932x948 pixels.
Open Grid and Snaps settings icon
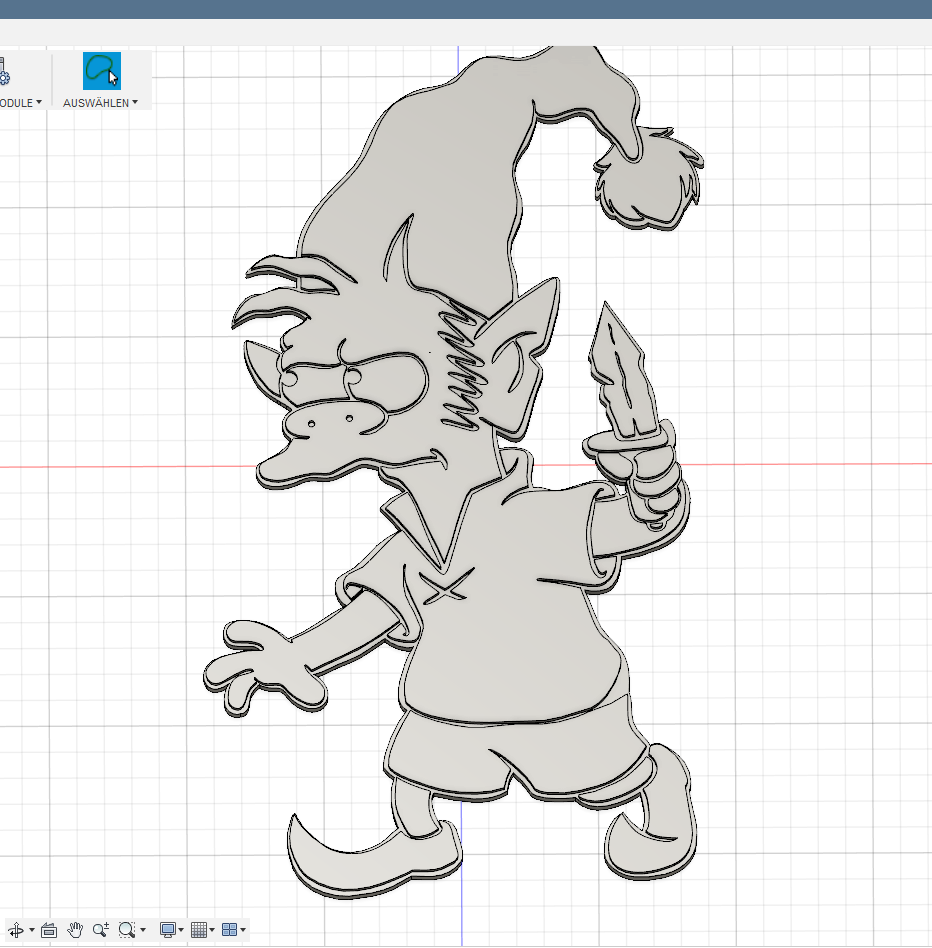pos(199,930)
